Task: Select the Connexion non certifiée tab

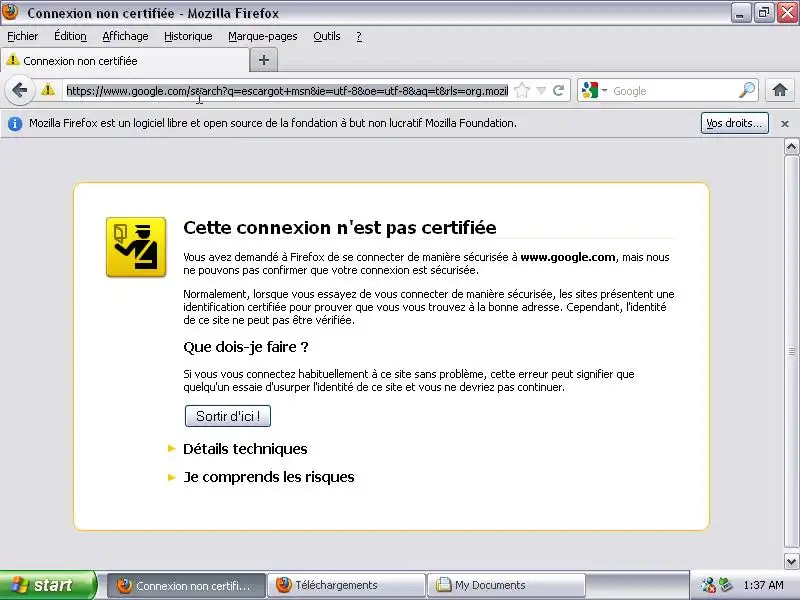Action: coord(125,61)
